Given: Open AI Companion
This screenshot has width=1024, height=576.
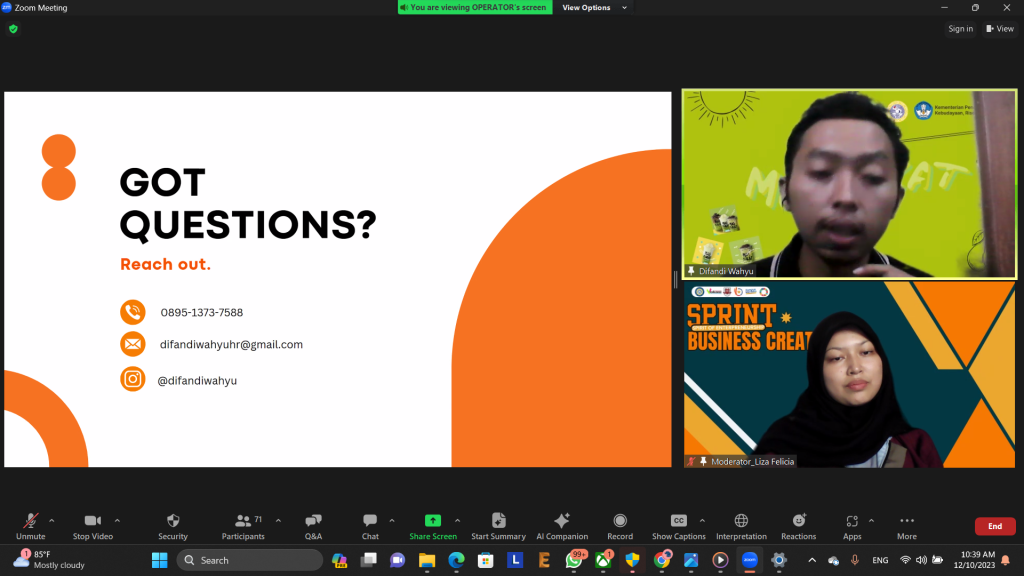Looking at the screenshot, I should (562, 526).
